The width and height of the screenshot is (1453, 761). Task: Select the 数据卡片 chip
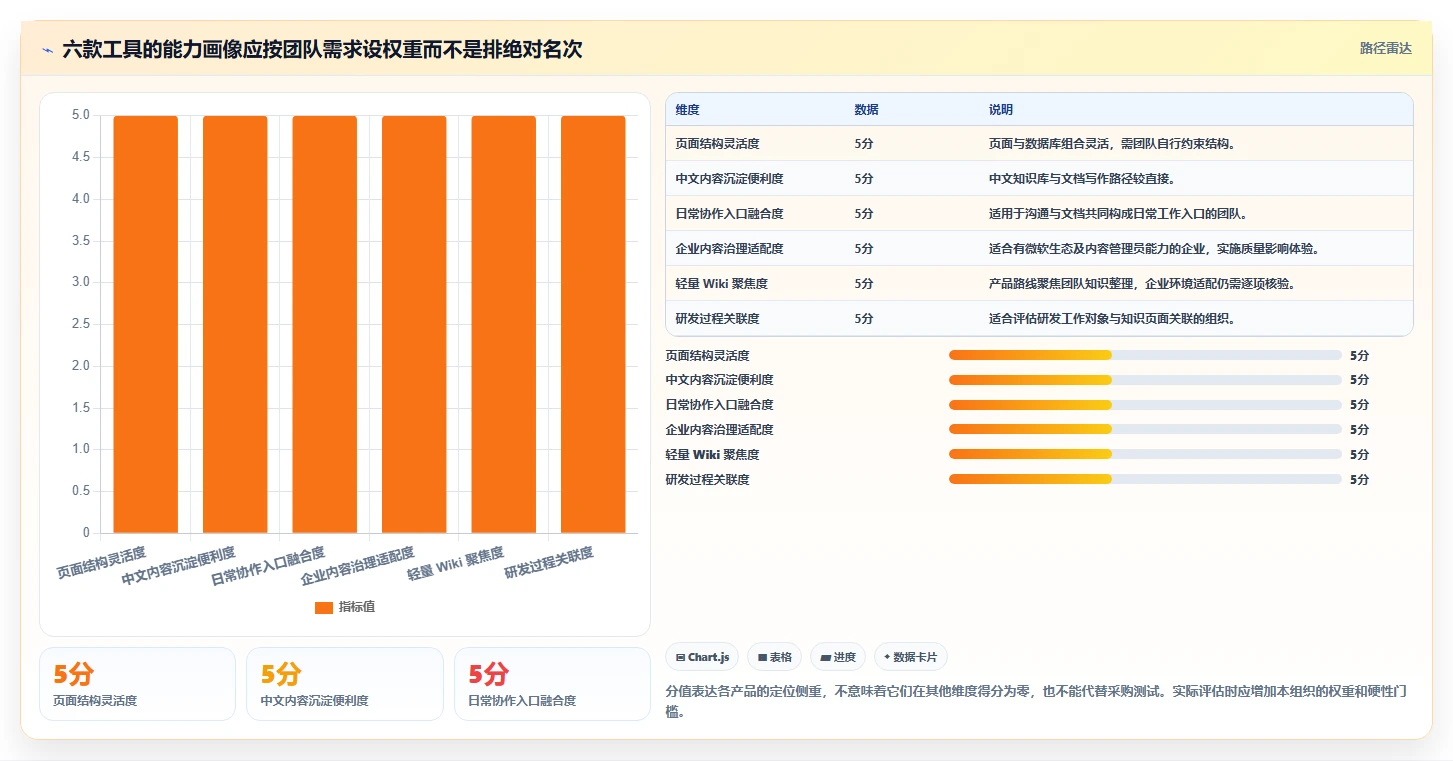point(910,657)
